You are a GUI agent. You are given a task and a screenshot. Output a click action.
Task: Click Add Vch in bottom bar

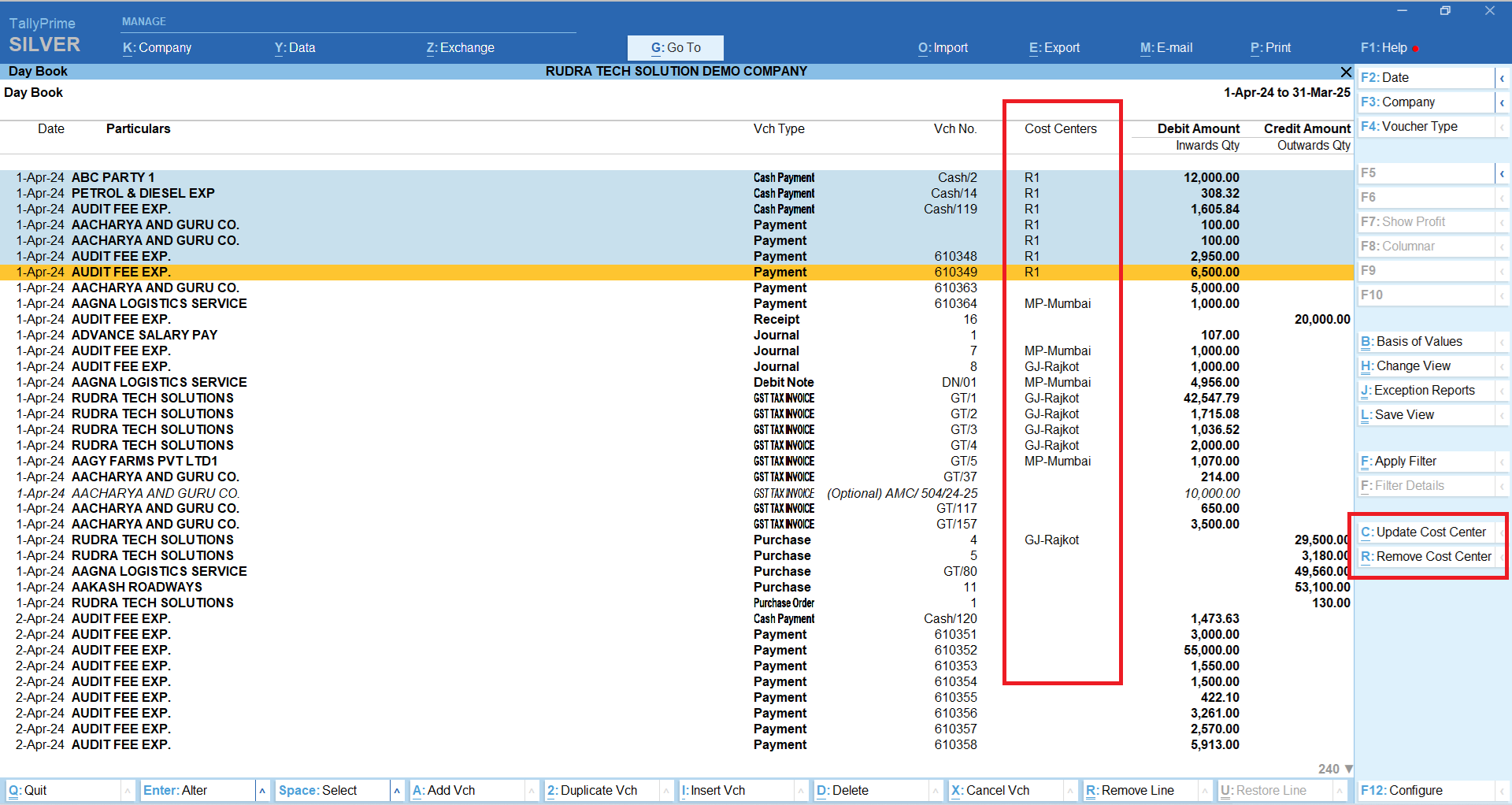point(444,790)
